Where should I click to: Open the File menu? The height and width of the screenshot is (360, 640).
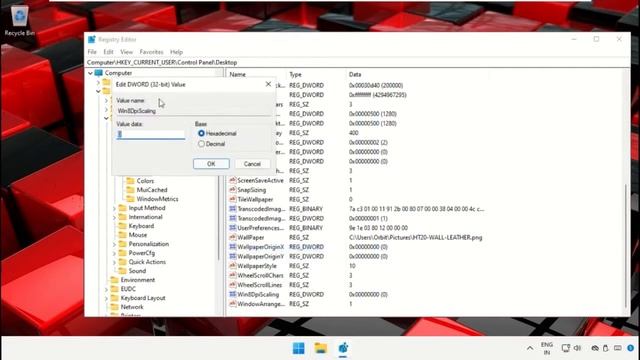[x=92, y=52]
